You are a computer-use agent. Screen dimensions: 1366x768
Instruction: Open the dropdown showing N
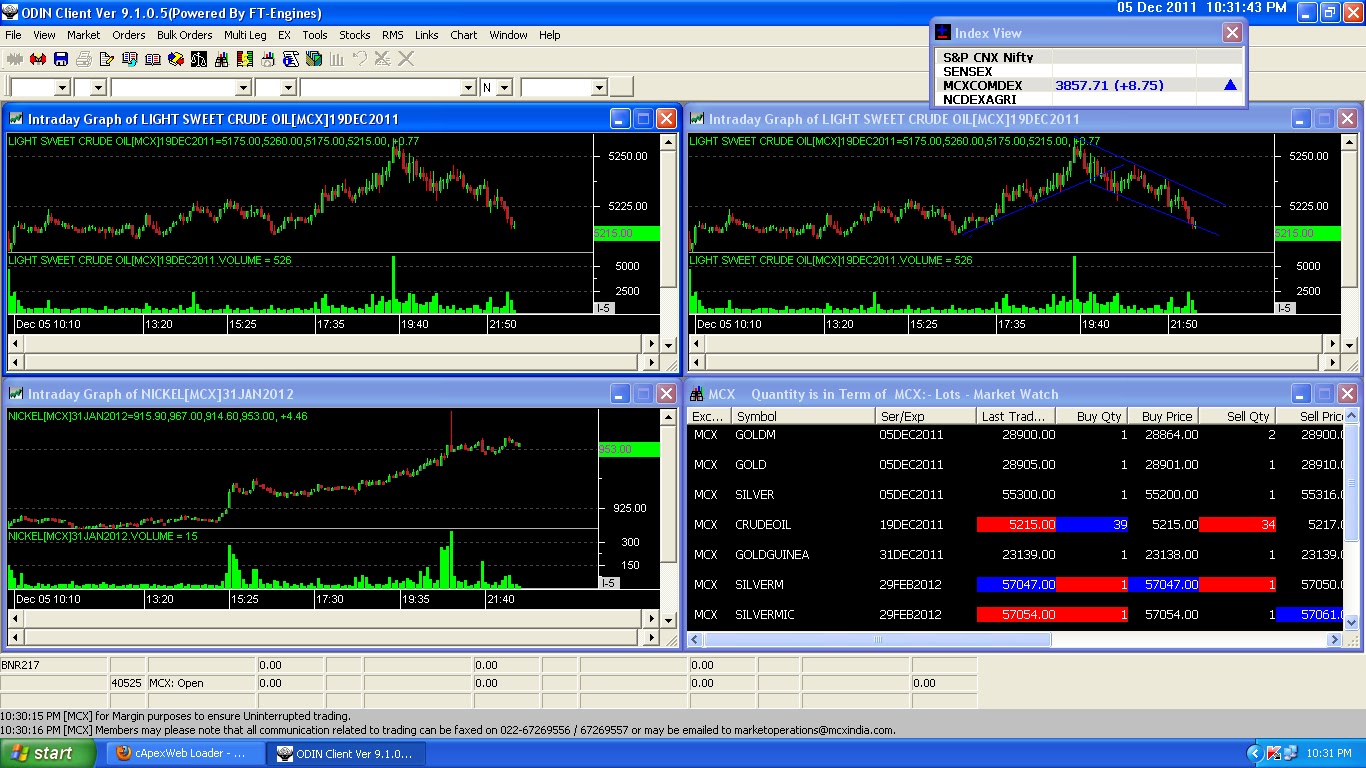(504, 87)
